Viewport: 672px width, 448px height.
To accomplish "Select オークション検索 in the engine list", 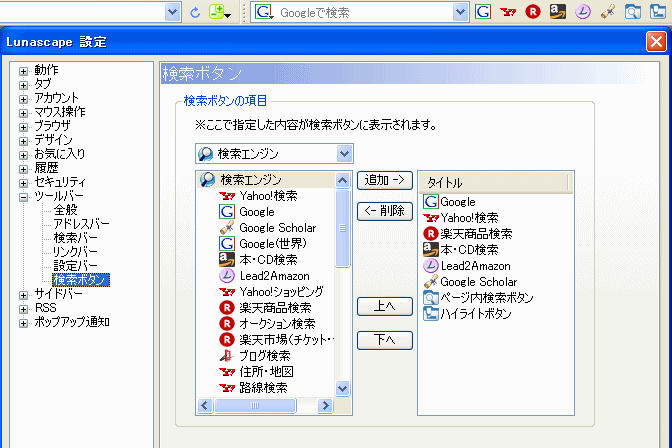I will coord(267,324).
